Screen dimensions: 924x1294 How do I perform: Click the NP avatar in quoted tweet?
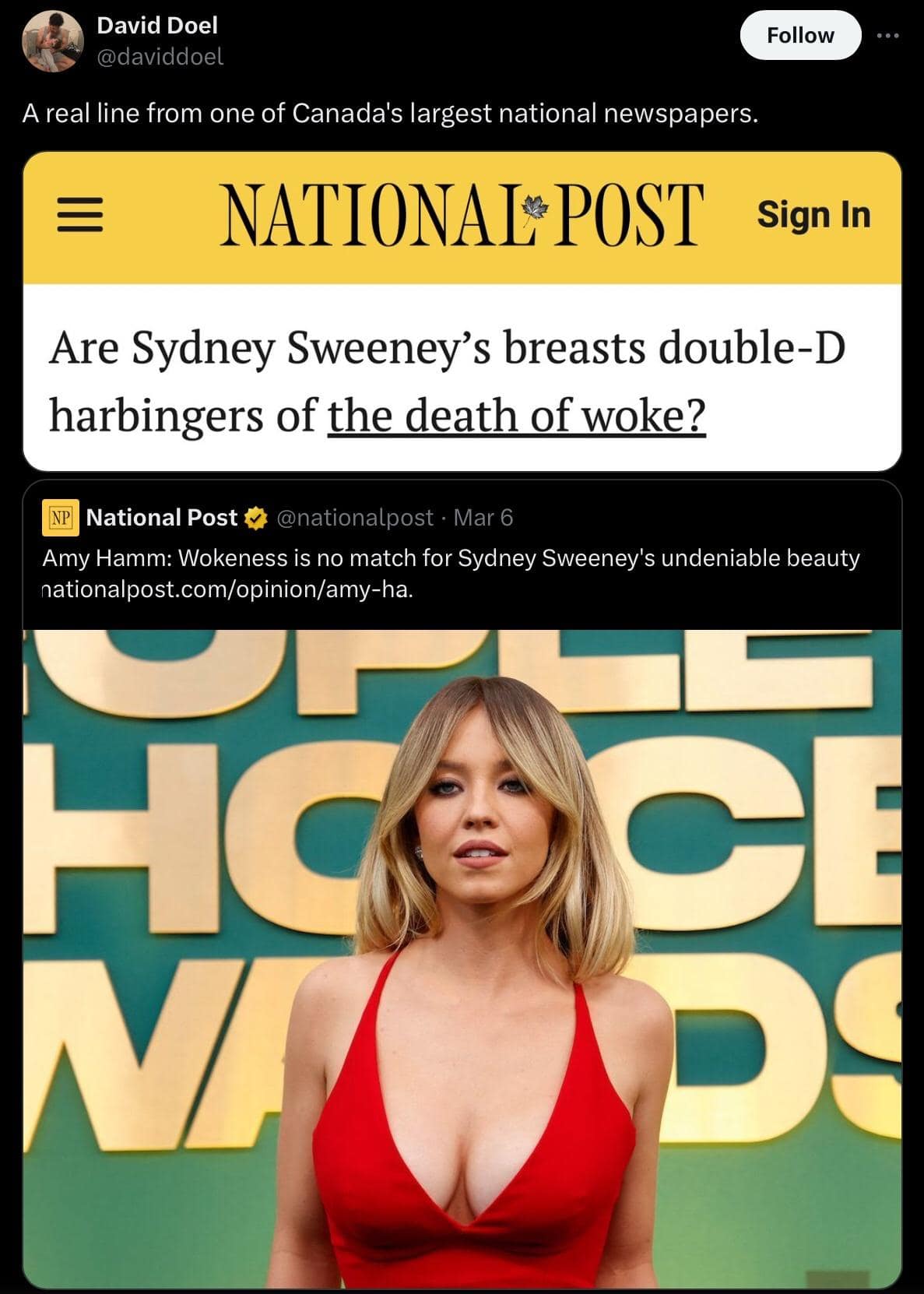point(60,518)
